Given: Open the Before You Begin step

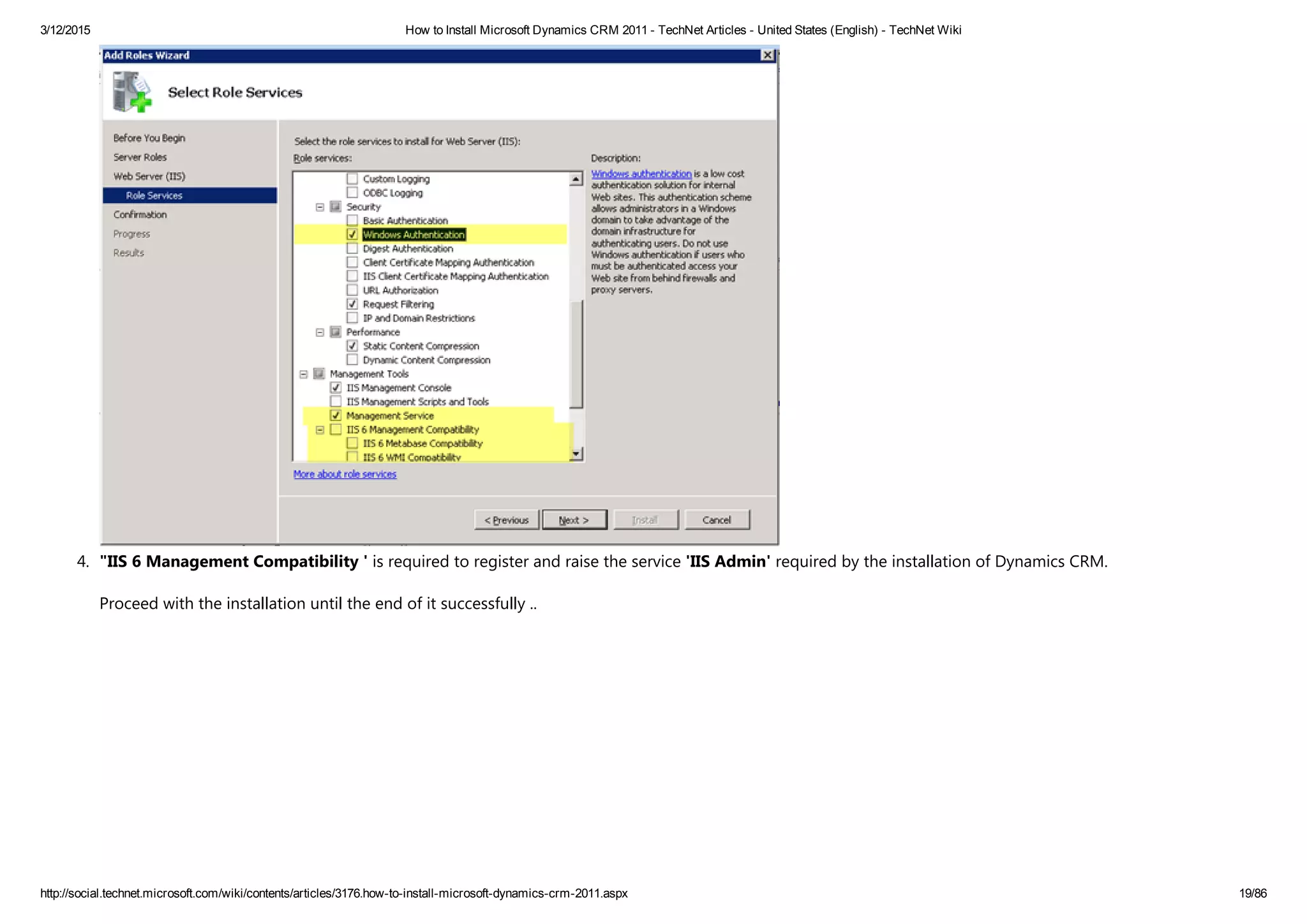Looking at the screenshot, I should (149, 138).
